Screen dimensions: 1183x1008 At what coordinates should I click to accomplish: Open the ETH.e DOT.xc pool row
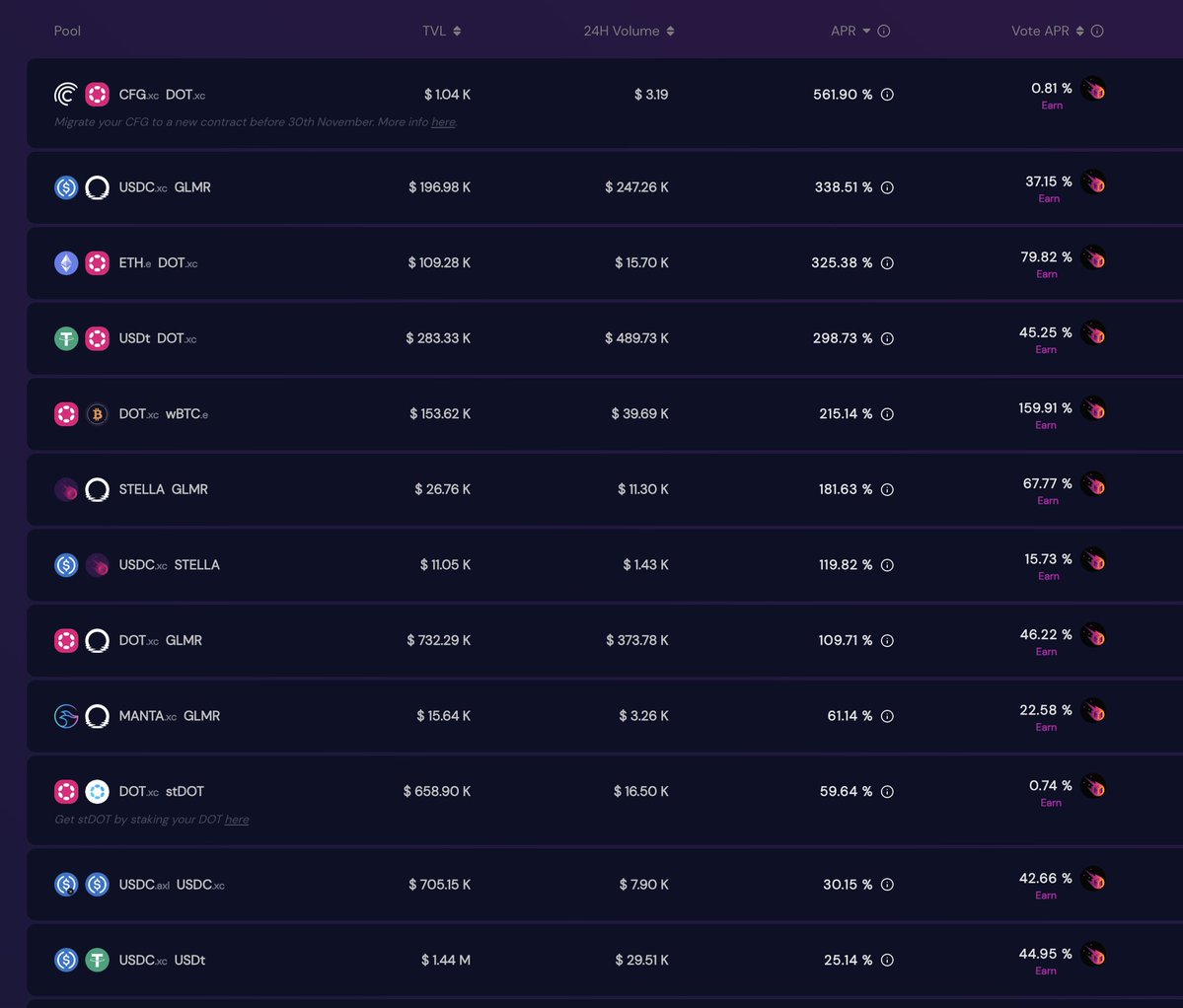605,263
